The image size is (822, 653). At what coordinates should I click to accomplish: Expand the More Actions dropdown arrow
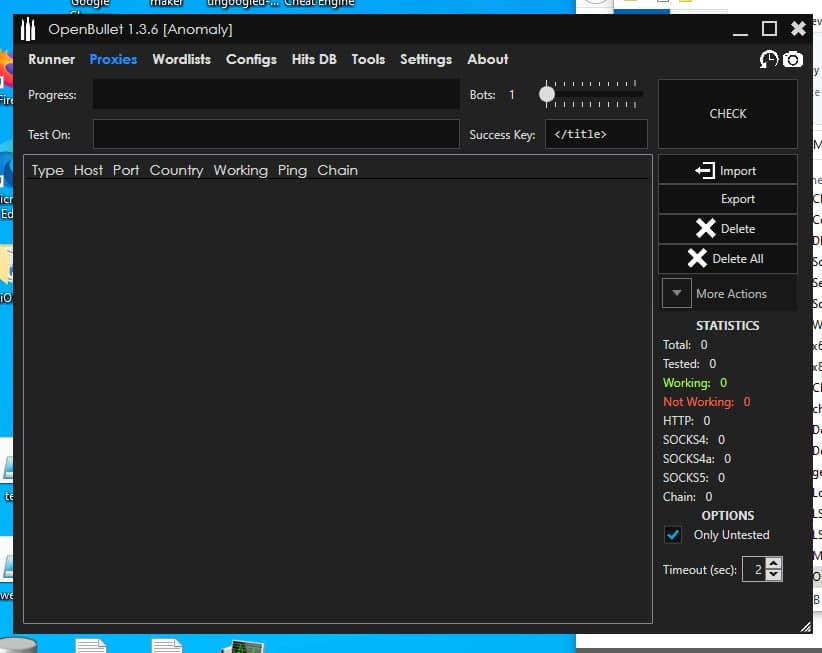click(x=677, y=294)
